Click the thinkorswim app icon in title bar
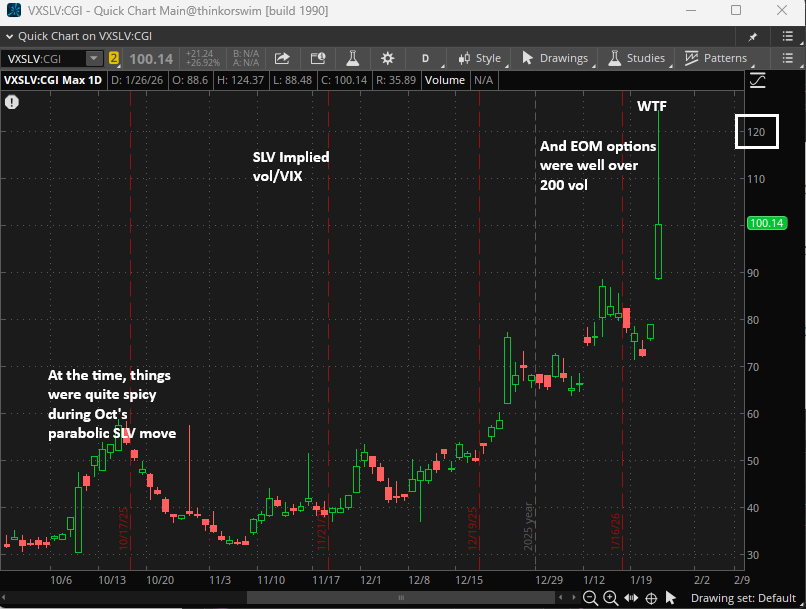 [14, 10]
